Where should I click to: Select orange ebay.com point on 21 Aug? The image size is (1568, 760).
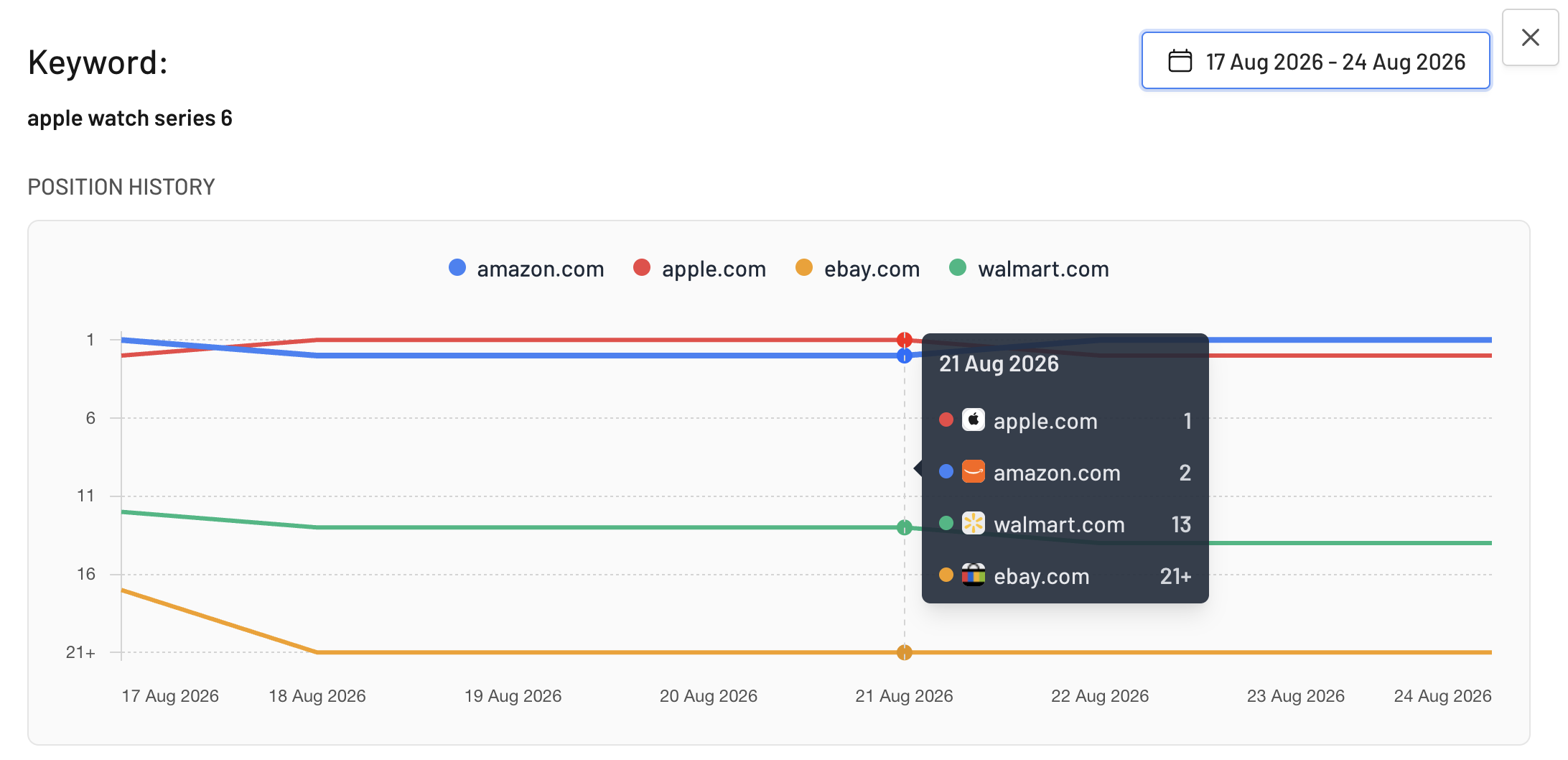click(904, 652)
